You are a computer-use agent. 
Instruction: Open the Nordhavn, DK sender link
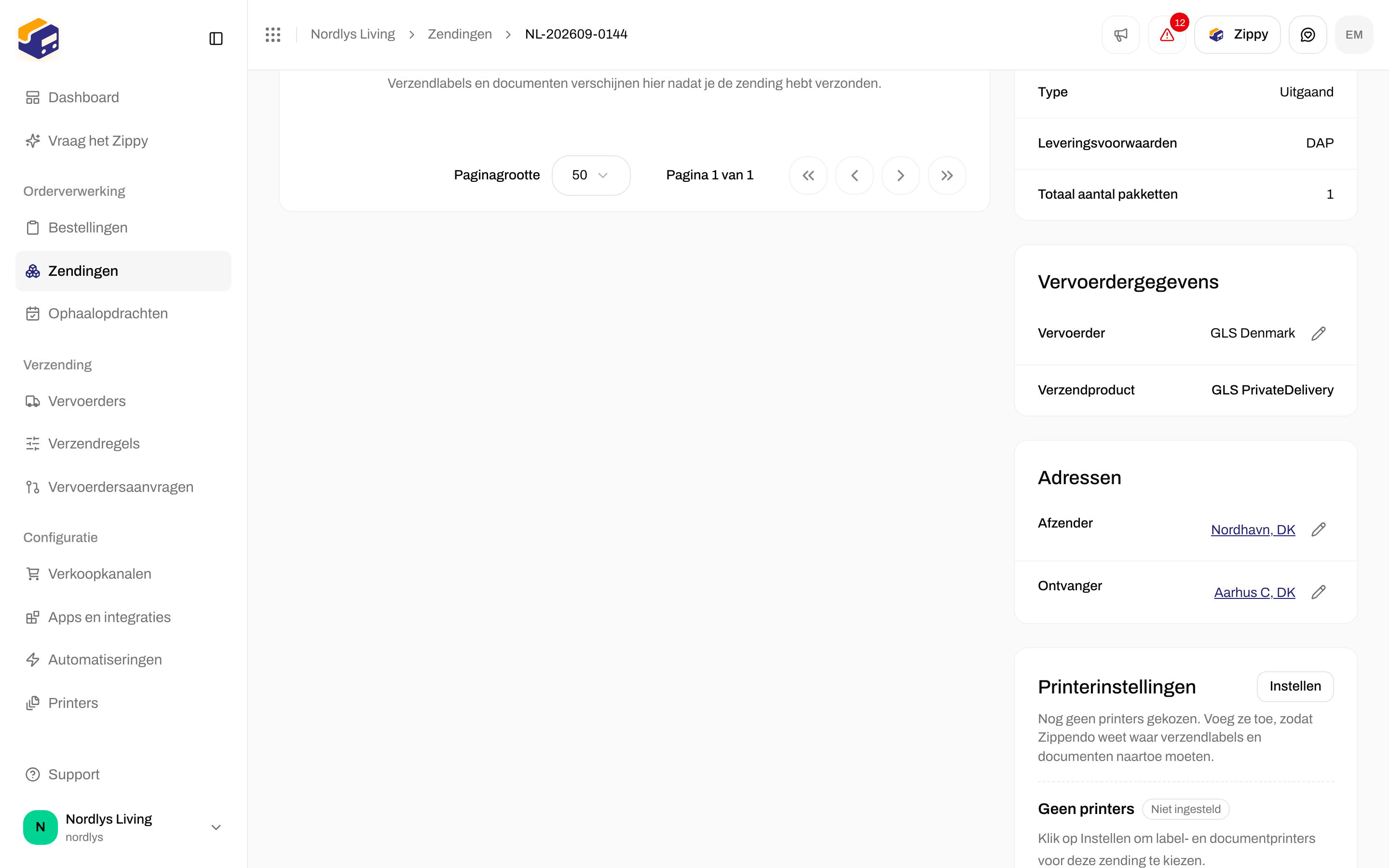pyautogui.click(x=1253, y=529)
